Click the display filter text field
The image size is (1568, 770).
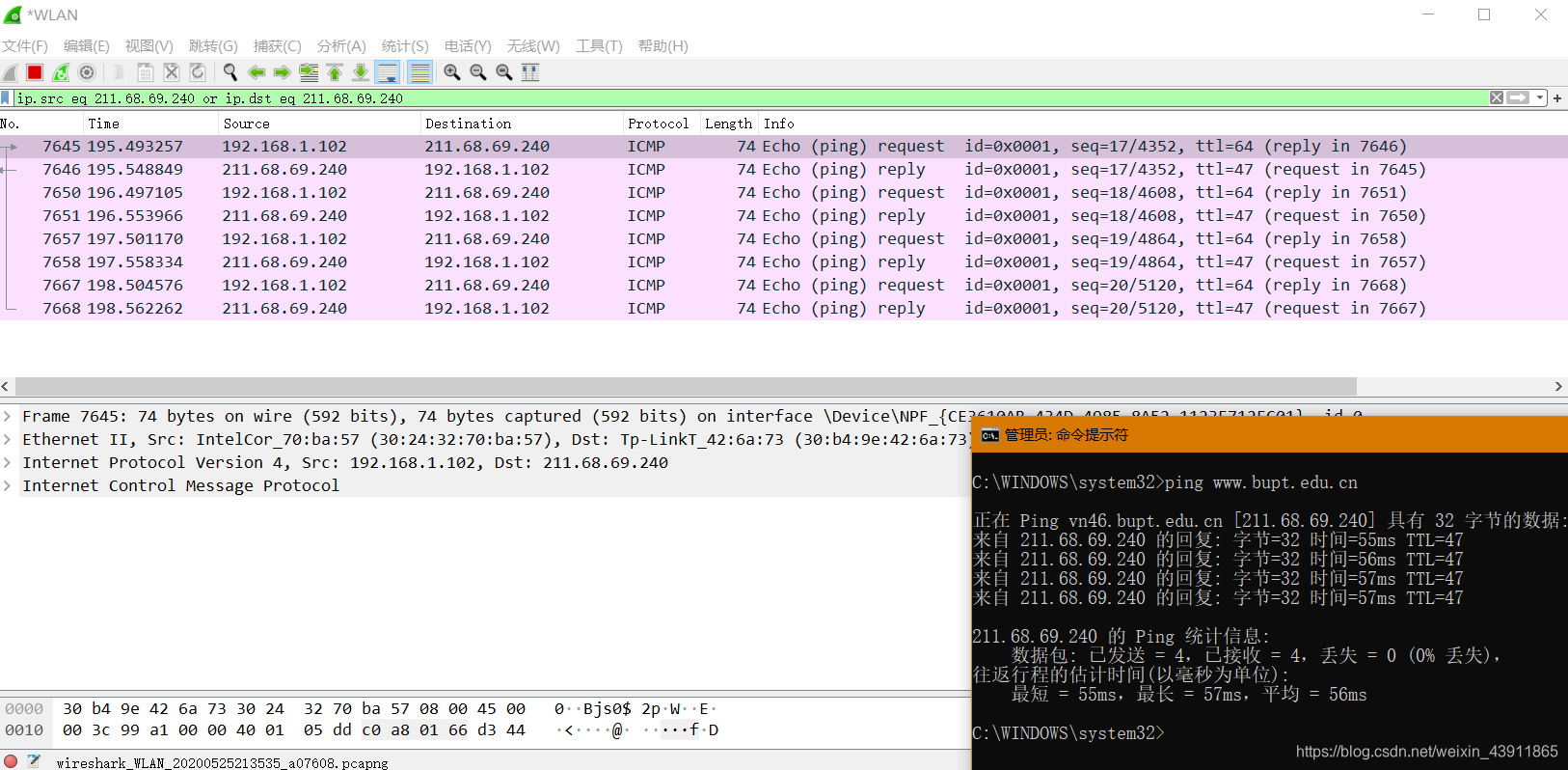750,97
